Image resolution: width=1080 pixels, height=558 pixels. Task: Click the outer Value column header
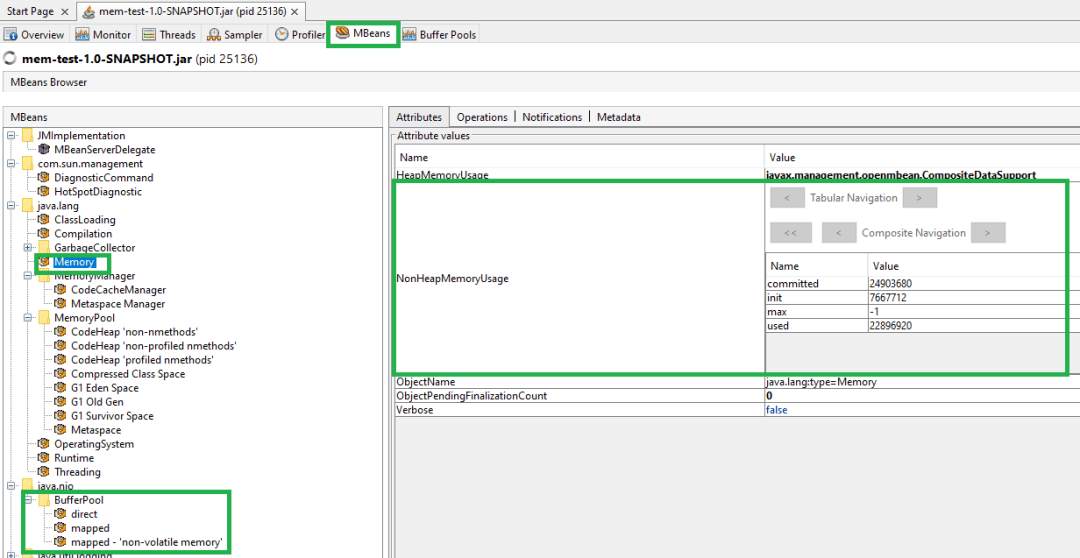(922, 157)
